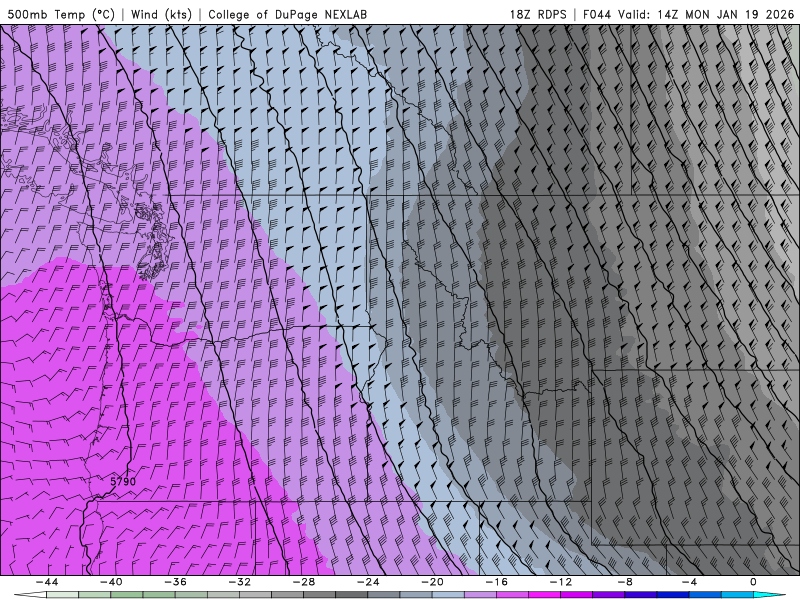Click the -40 color scale label
This screenshot has width=800, height=600.
pyautogui.click(x=111, y=582)
